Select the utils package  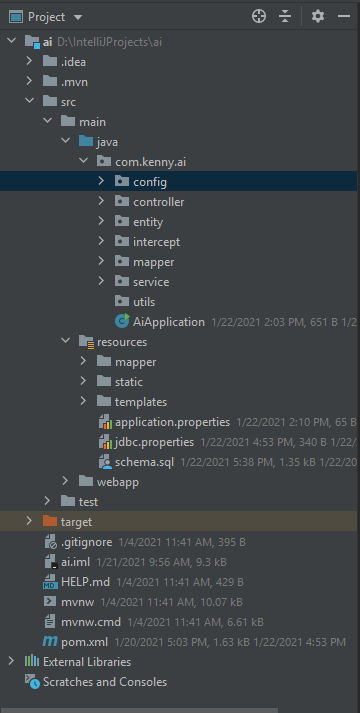pos(144,302)
